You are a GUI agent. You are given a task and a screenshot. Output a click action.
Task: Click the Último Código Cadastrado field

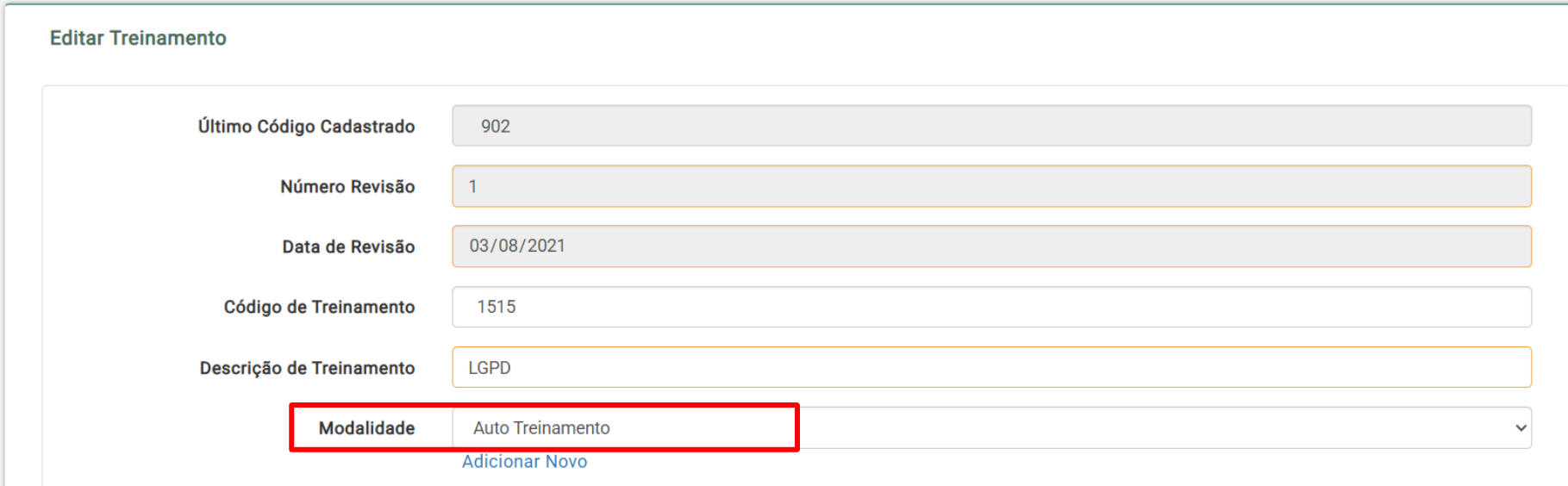pyautogui.click(x=991, y=126)
